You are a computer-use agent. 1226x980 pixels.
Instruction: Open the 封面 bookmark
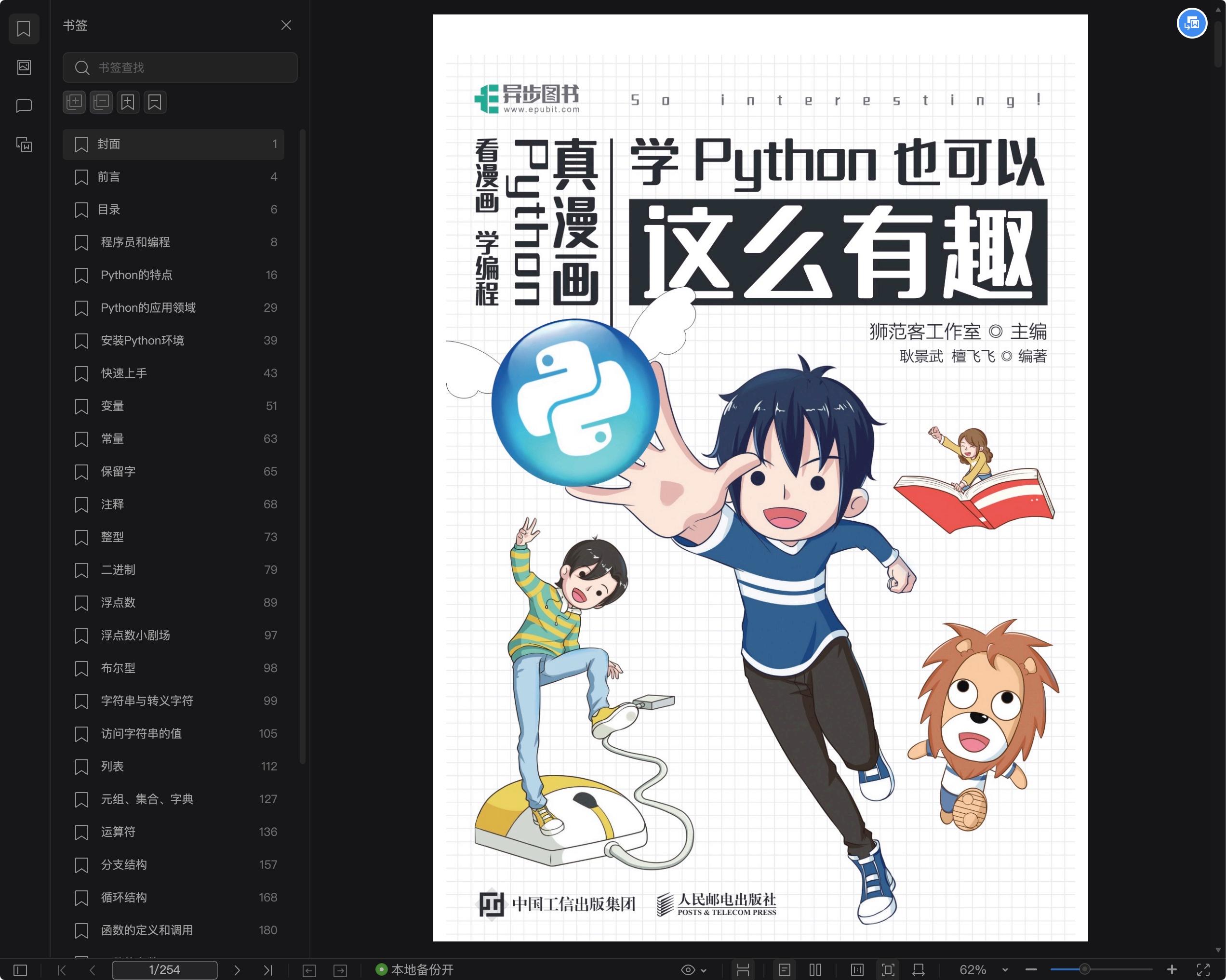click(x=173, y=145)
